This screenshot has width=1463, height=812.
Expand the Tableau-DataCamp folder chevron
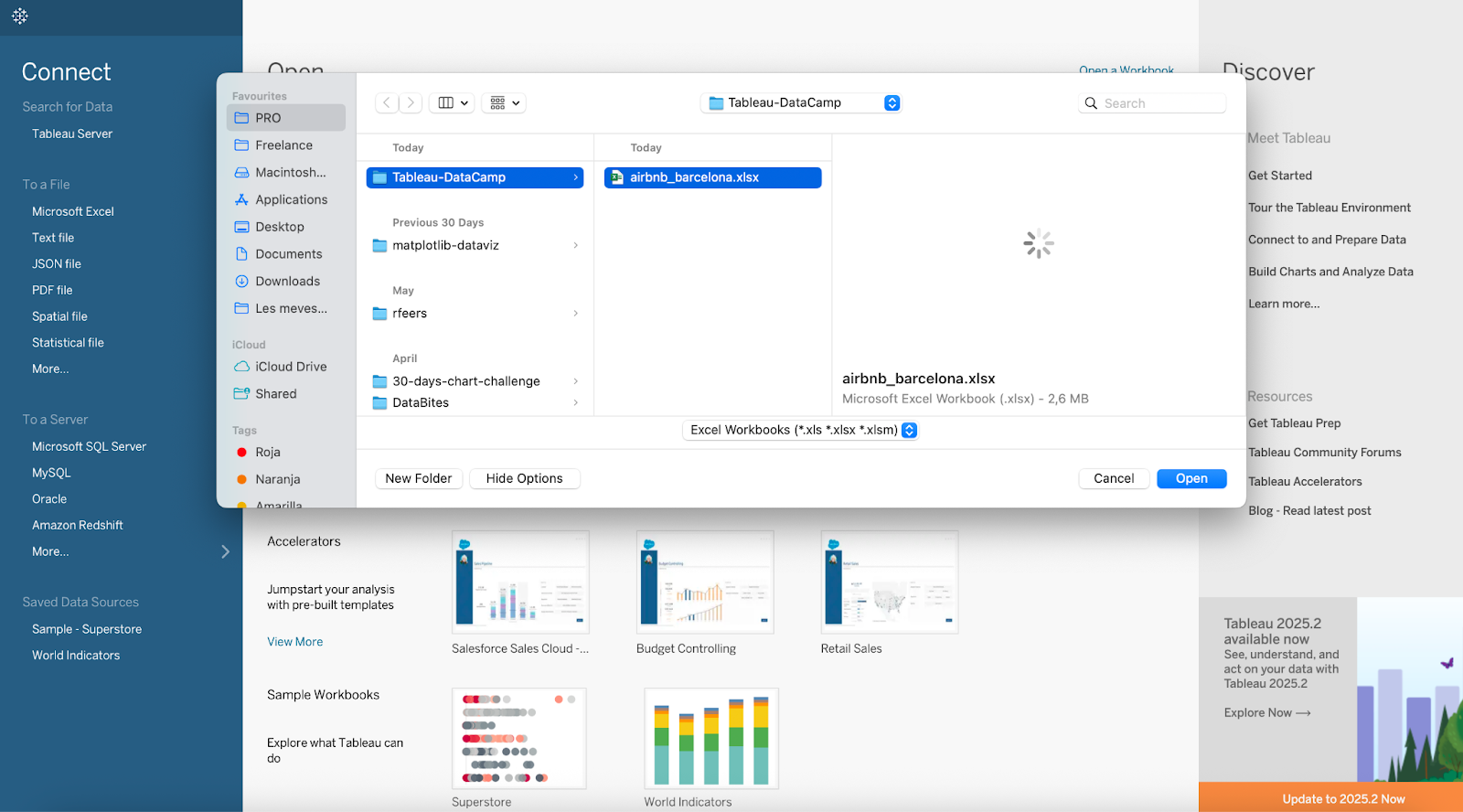(x=575, y=177)
